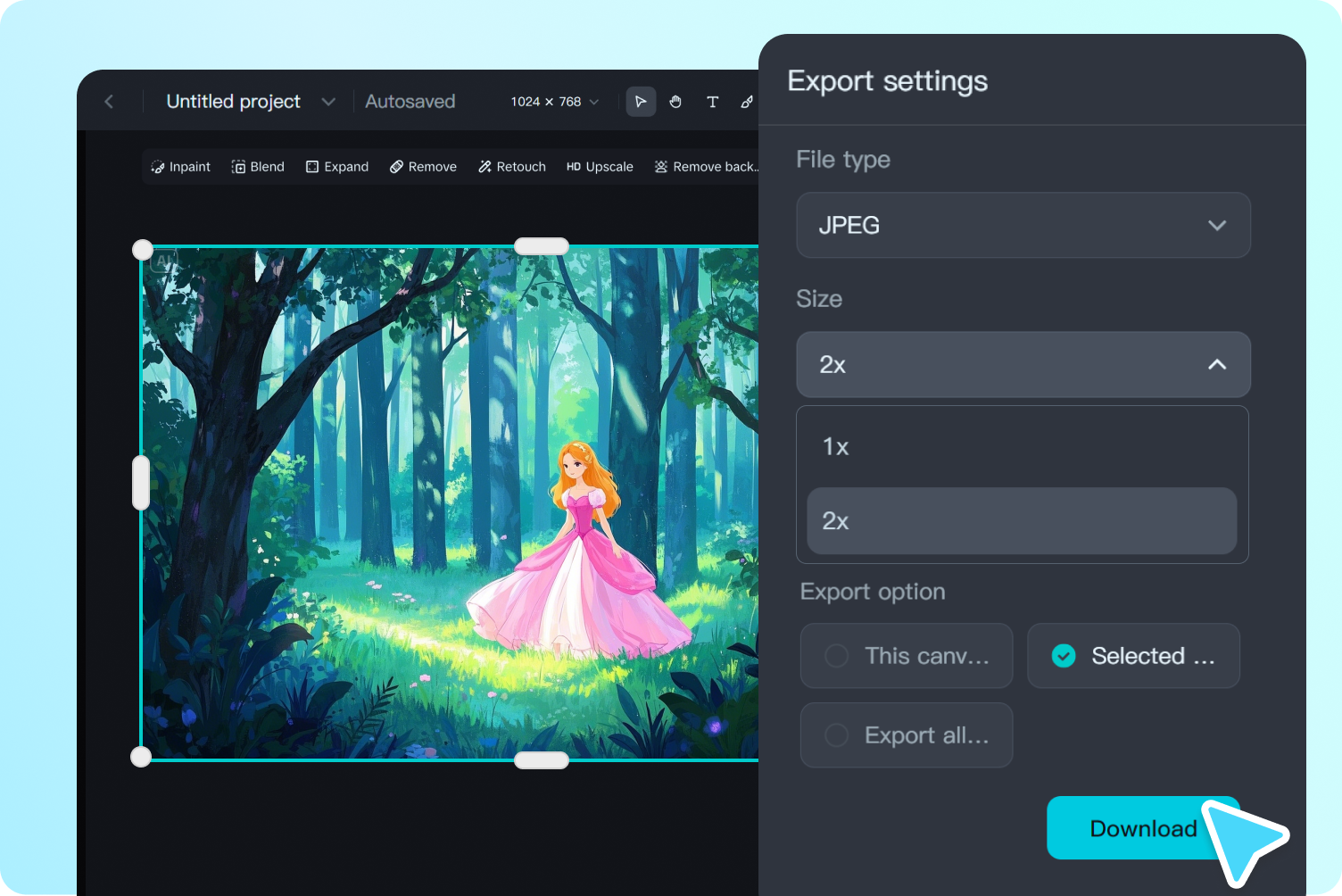Open the JPEG file type dropdown
1342x896 pixels.
[1023, 225]
